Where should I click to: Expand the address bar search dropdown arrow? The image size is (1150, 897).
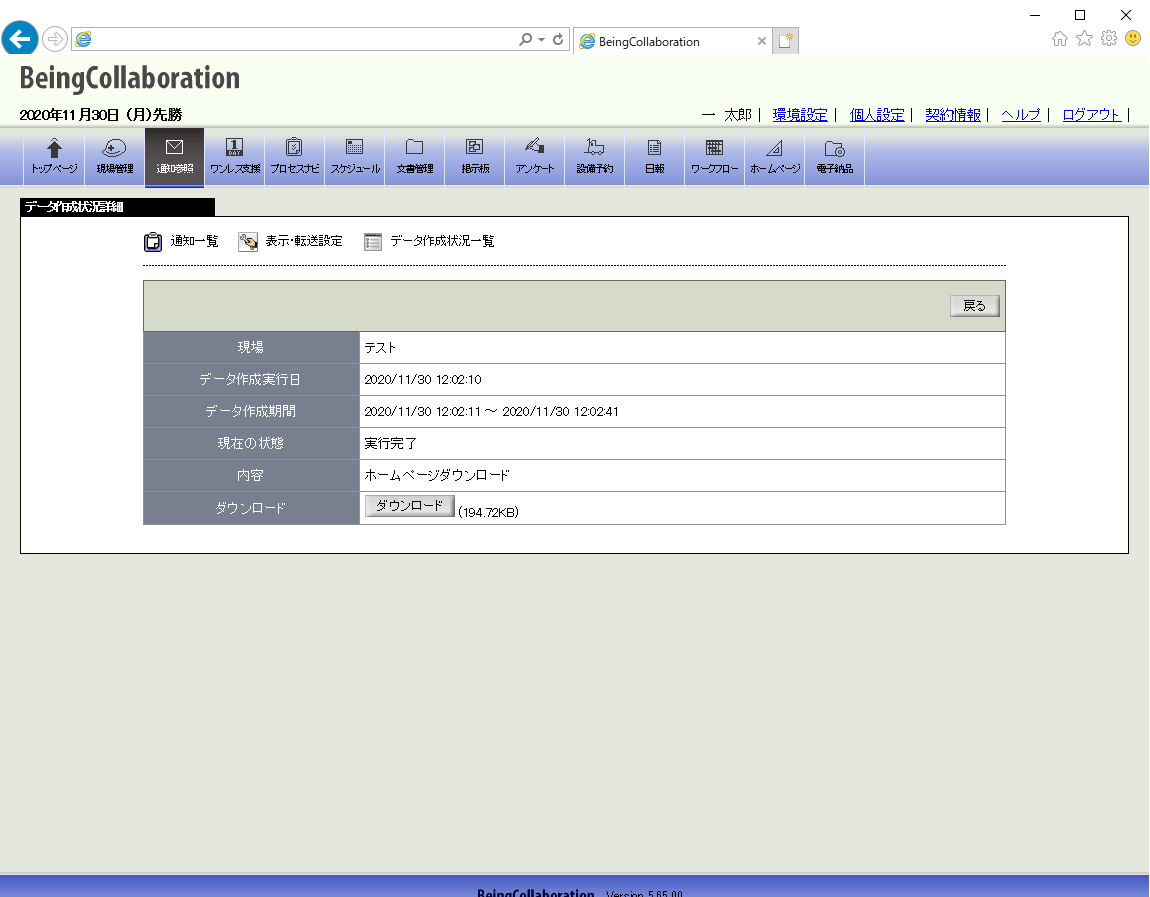point(541,40)
